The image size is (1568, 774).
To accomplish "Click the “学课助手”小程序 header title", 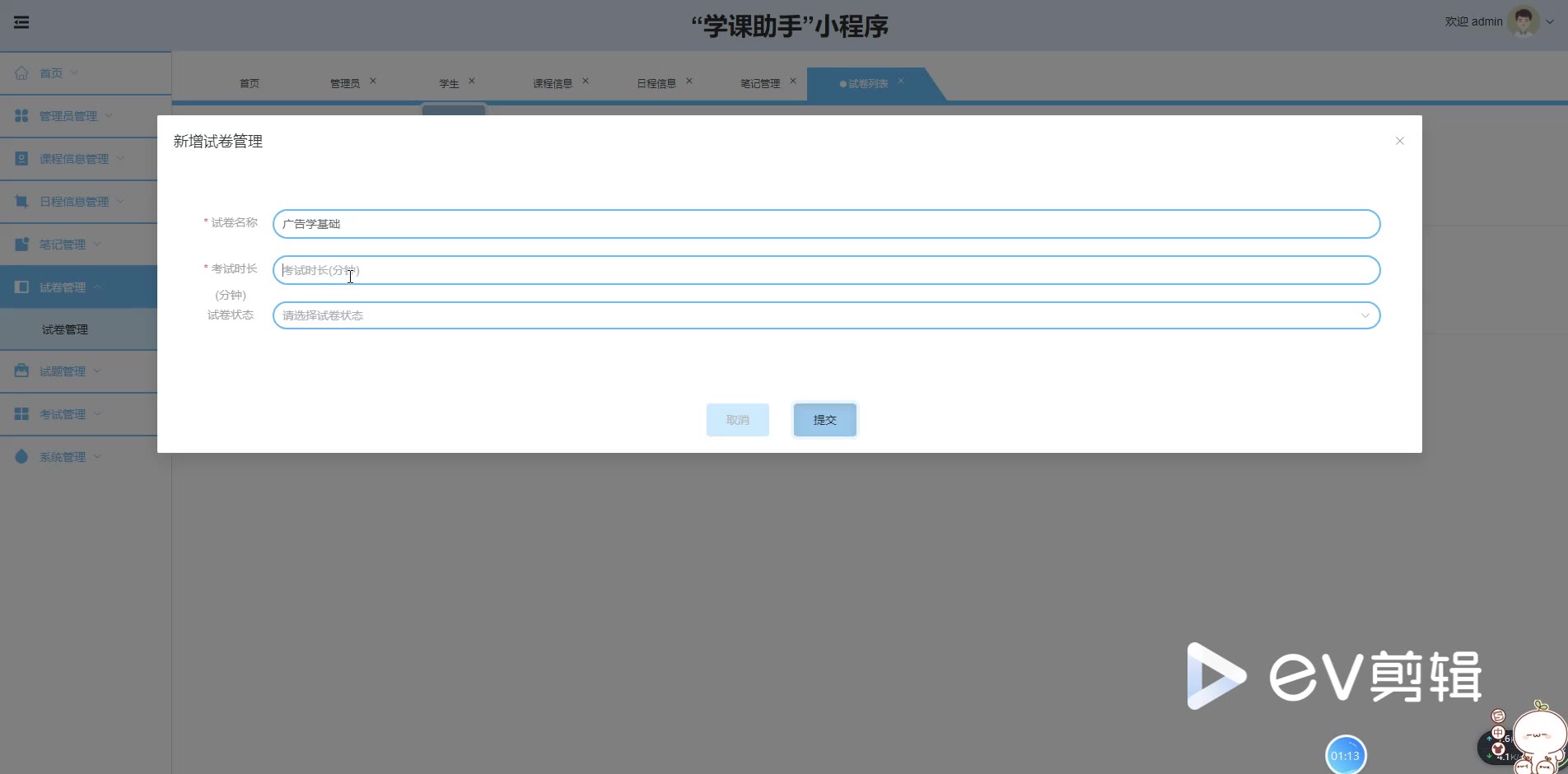I will pyautogui.click(x=790, y=26).
